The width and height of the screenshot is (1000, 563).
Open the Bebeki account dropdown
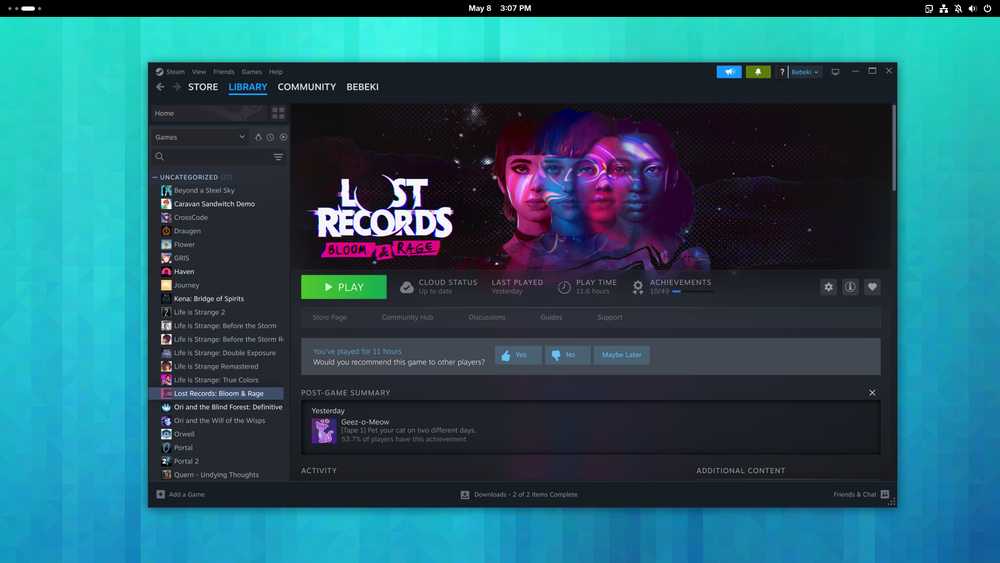pyautogui.click(x=805, y=72)
